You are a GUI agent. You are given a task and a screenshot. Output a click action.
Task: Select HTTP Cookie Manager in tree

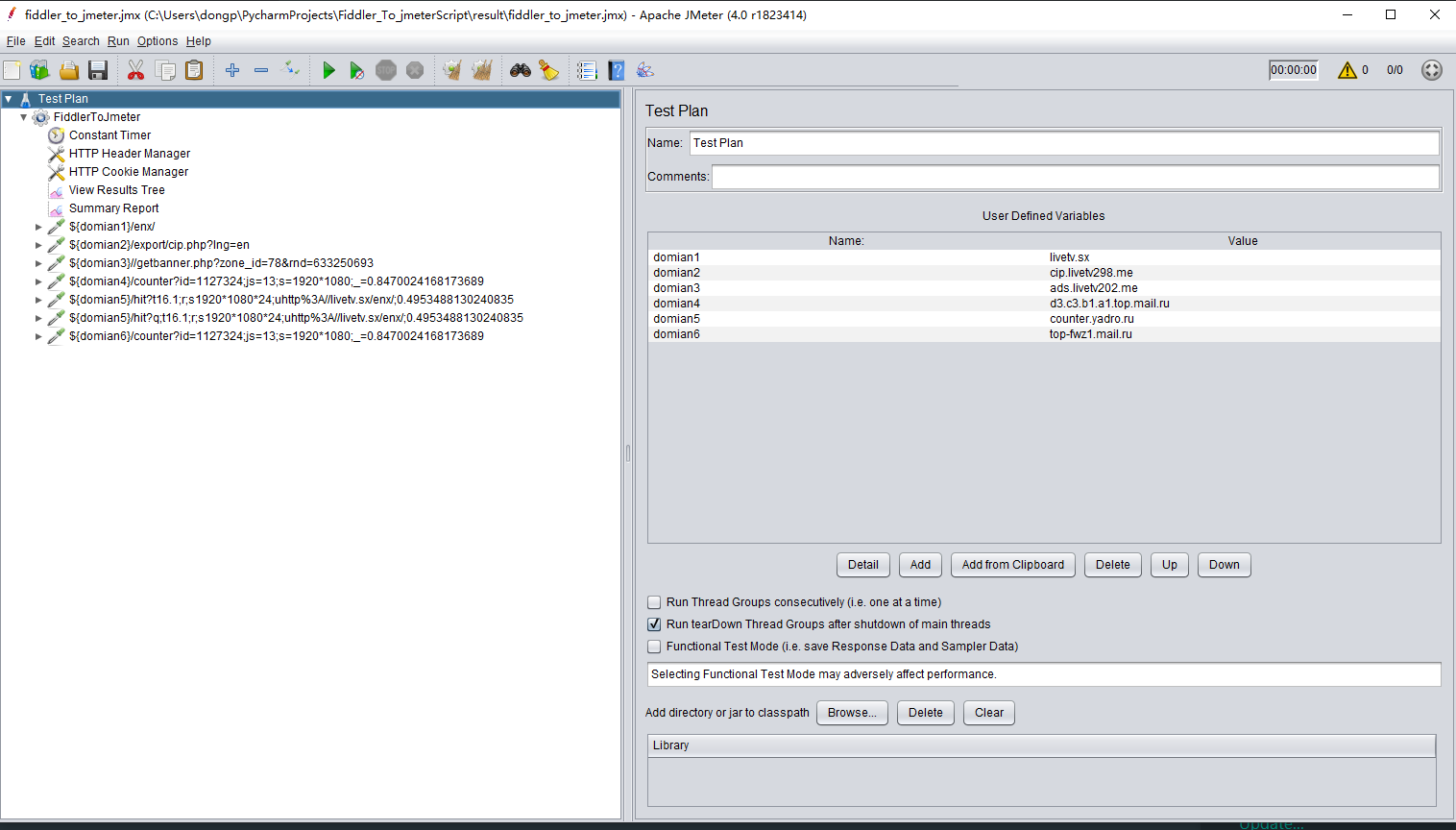tap(129, 172)
